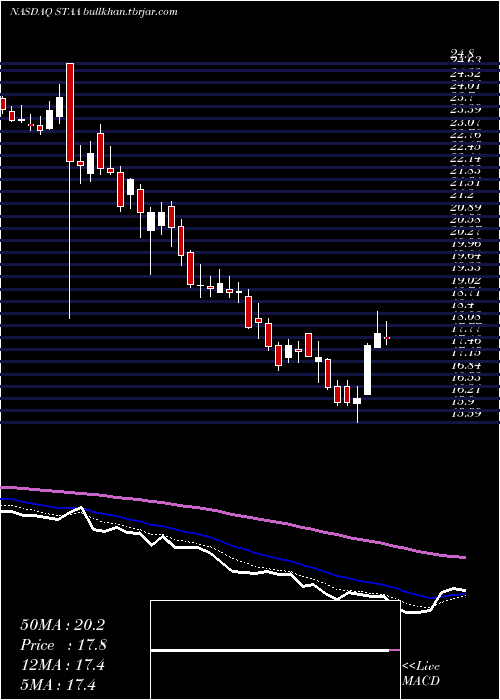Click the 19.96 price axis label

pos(465,244)
